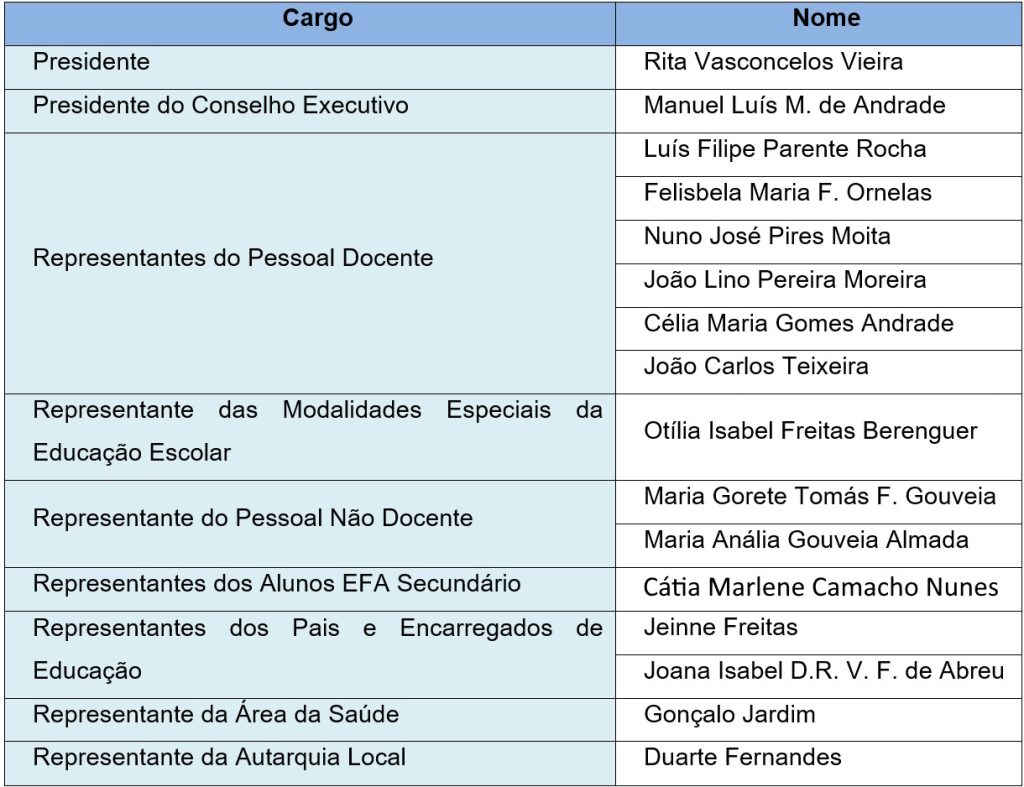Select Manuel Luís M. de Andrade
The width and height of the screenshot is (1024, 787).
click(x=794, y=105)
